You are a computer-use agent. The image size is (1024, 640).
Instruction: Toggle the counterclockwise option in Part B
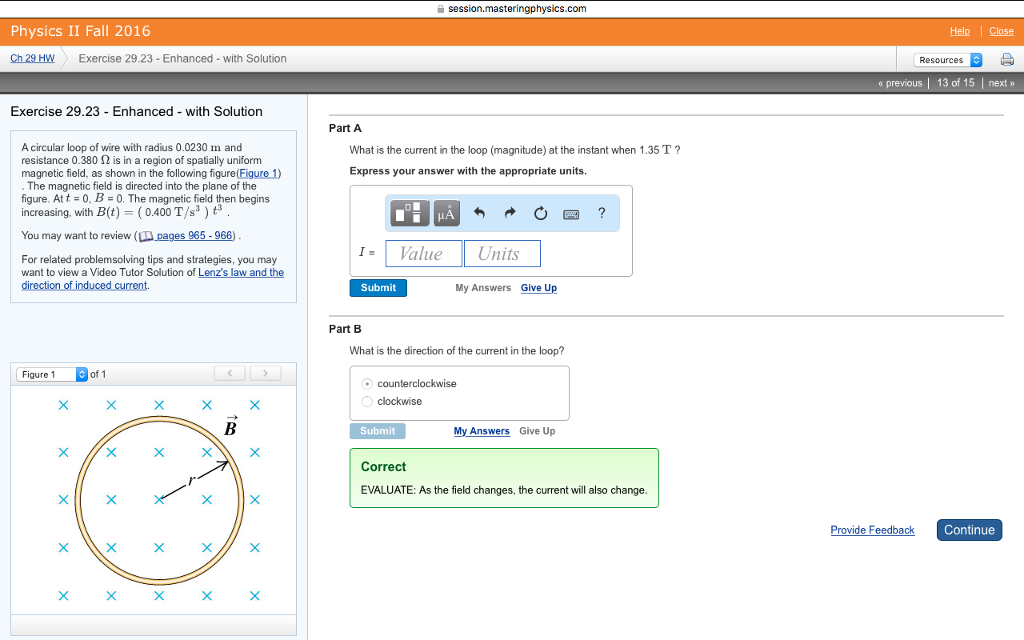coord(367,383)
